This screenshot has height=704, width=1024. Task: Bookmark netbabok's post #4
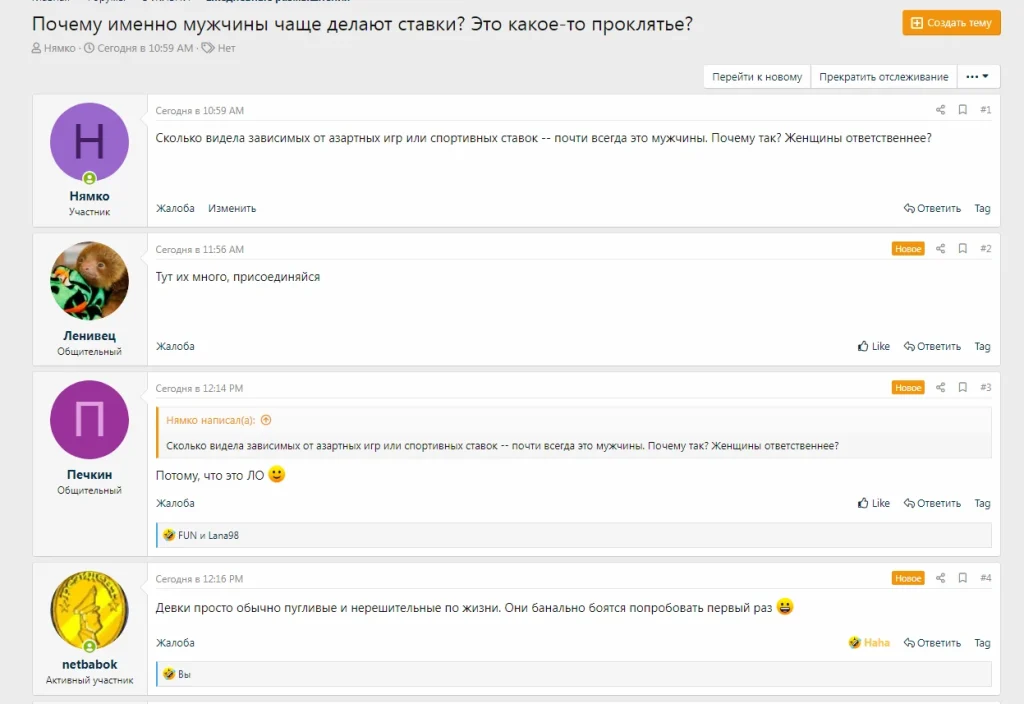(963, 578)
